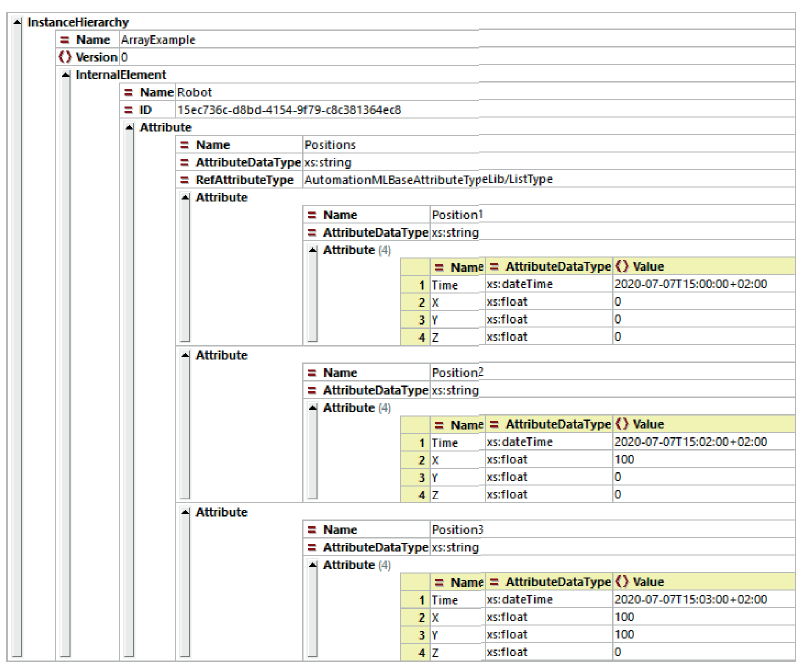
Task: Click the Value braces icon in Position1 table header
Action: click(x=622, y=267)
